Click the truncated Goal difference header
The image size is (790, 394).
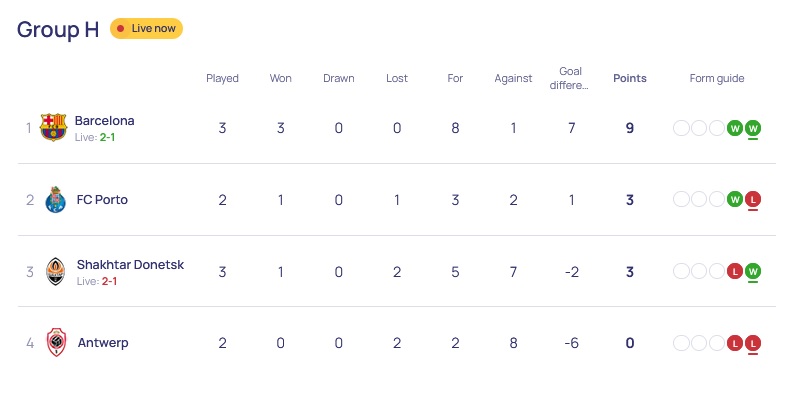click(570, 78)
